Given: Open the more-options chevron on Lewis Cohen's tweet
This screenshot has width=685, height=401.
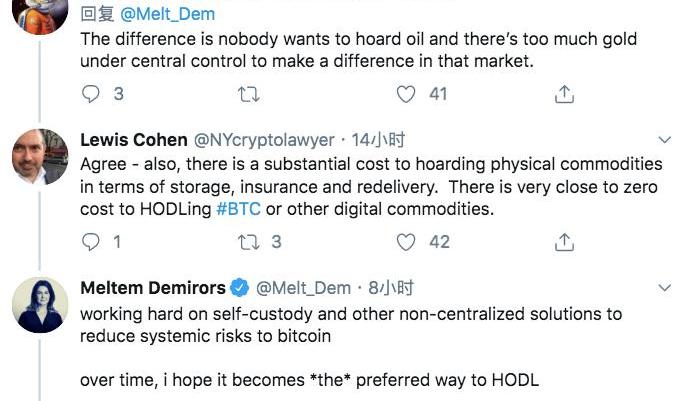Looking at the screenshot, I should pos(665,141).
